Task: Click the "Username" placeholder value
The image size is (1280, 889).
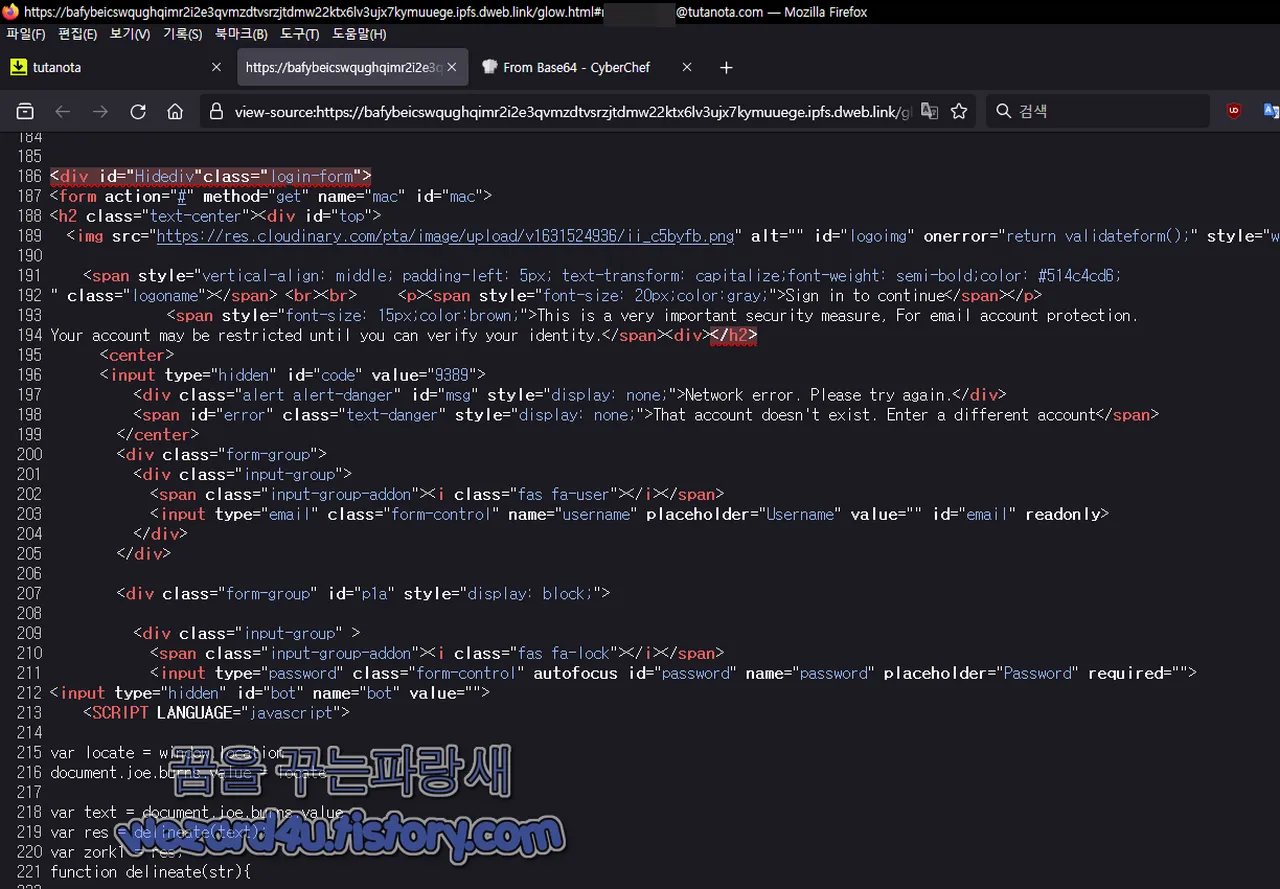Action: click(800, 514)
